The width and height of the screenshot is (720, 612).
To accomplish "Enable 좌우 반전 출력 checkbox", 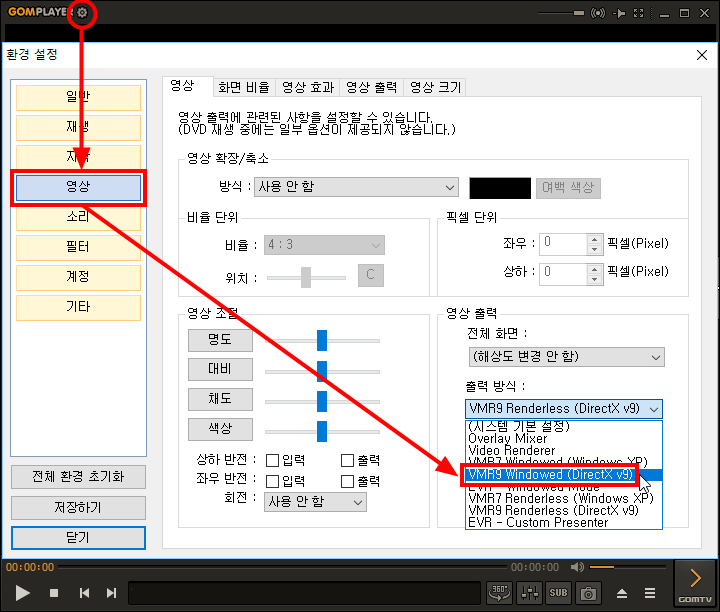I will pos(348,481).
